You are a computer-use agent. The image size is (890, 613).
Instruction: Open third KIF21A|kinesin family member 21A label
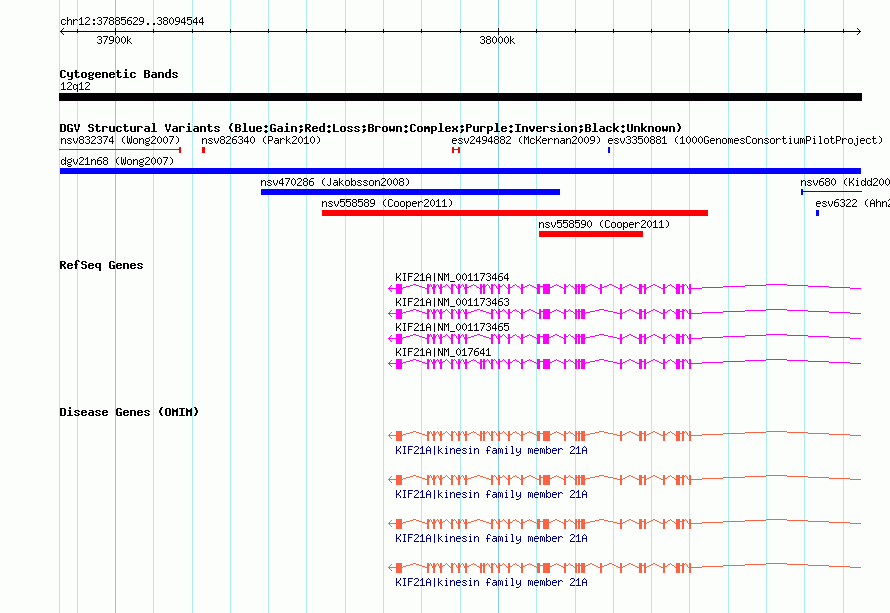pyautogui.click(x=491, y=538)
